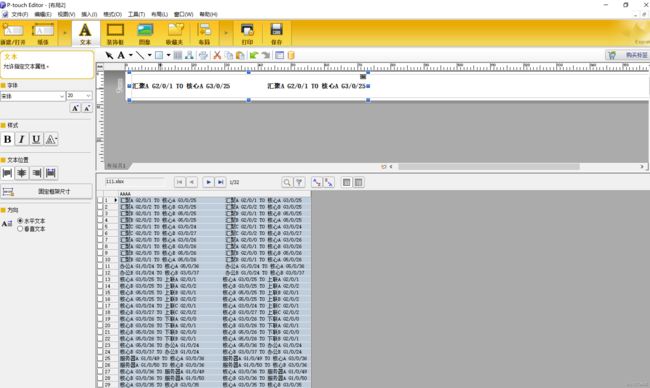650x388 pixels.
Task: Choose the arrow Select pointer tool
Action: tap(109, 55)
